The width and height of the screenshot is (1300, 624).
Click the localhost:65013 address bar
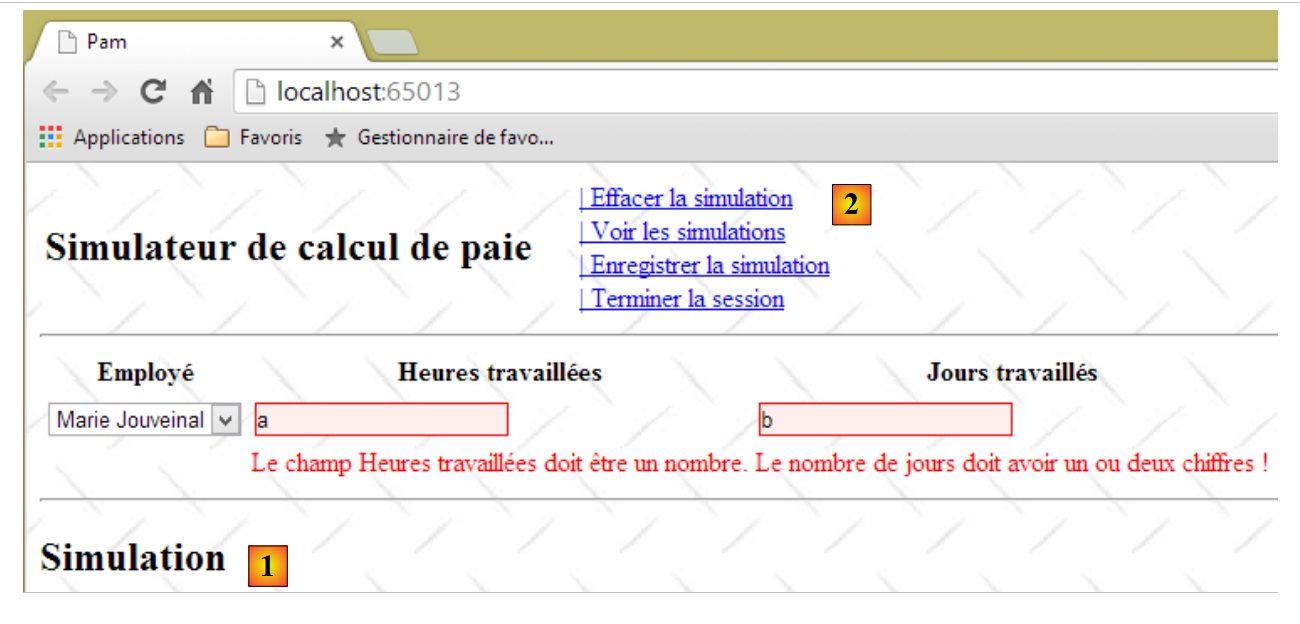click(x=700, y=93)
